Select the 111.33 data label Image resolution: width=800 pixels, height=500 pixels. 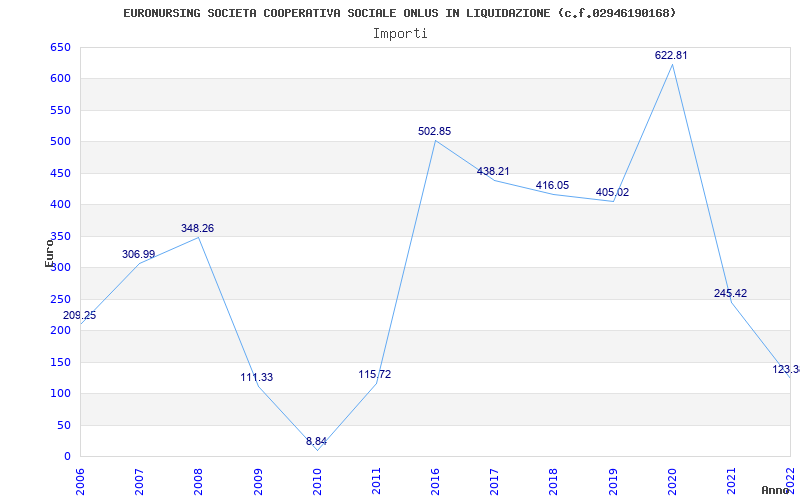click(257, 378)
